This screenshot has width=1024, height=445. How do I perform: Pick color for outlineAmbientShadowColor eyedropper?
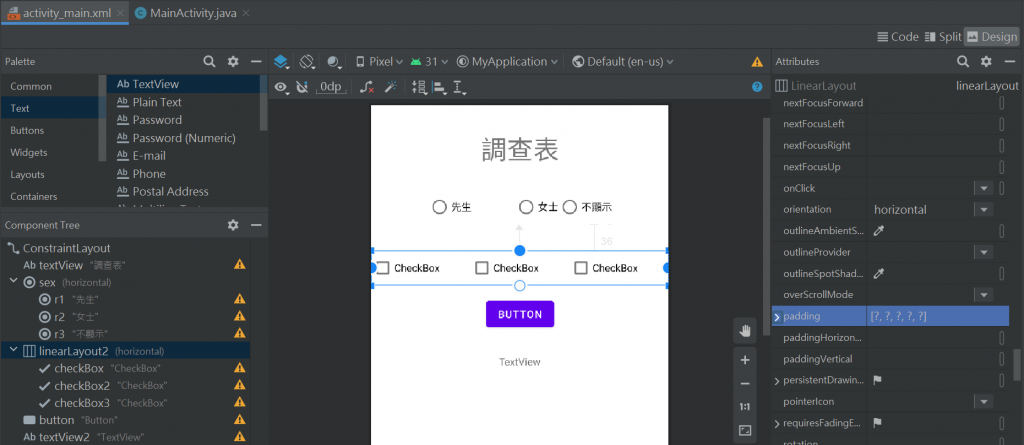(878, 231)
